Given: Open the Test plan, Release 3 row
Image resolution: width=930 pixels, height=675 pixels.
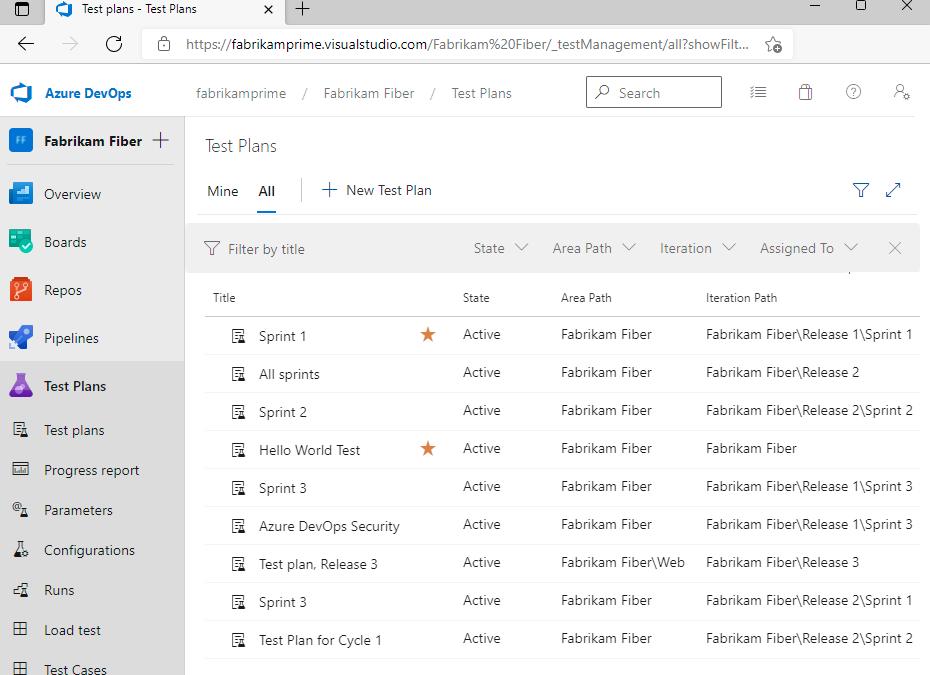Looking at the screenshot, I should pyautogui.click(x=562, y=563).
